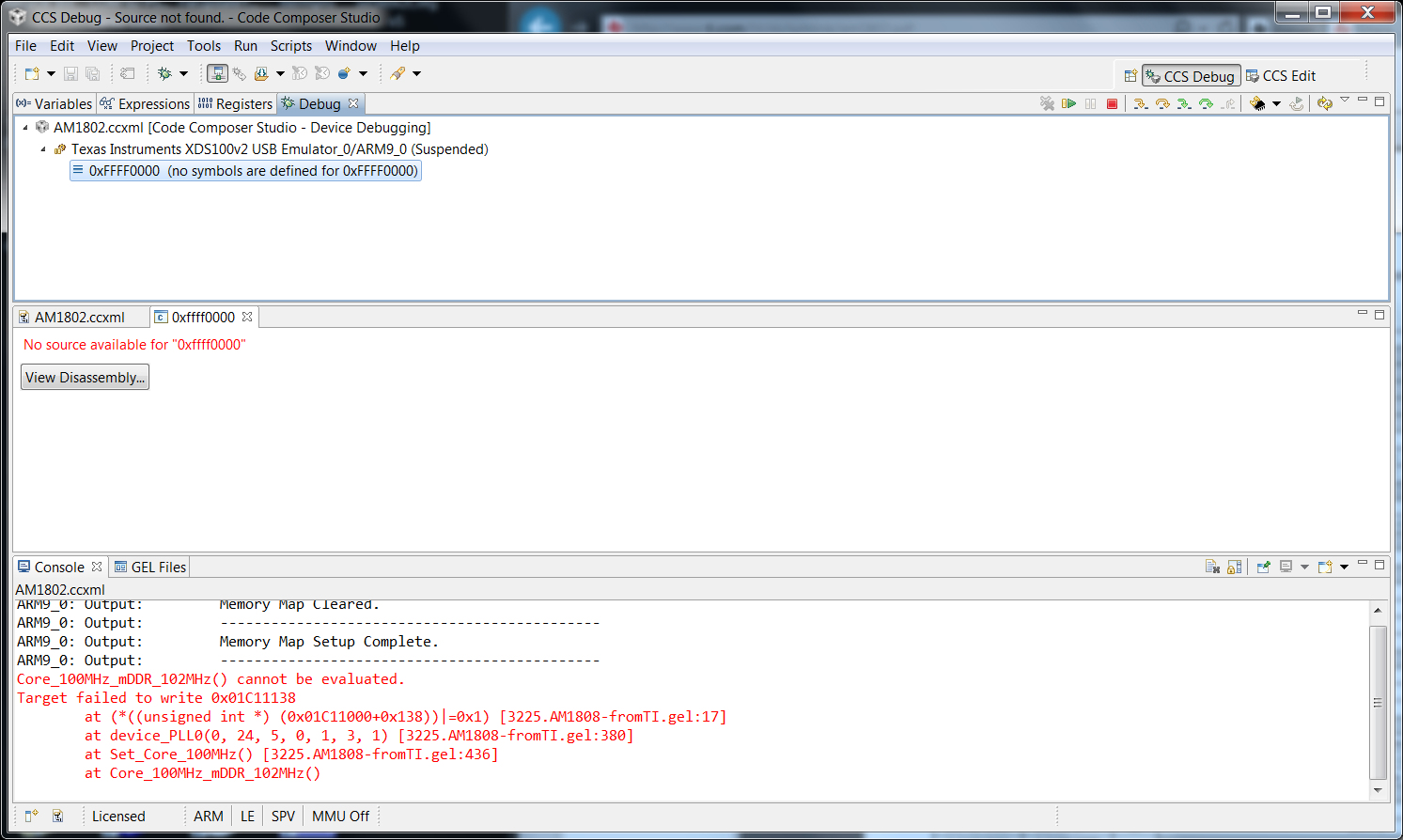Image resolution: width=1403 pixels, height=840 pixels.
Task: Open the New file dropdown arrow
Action: tap(51, 73)
